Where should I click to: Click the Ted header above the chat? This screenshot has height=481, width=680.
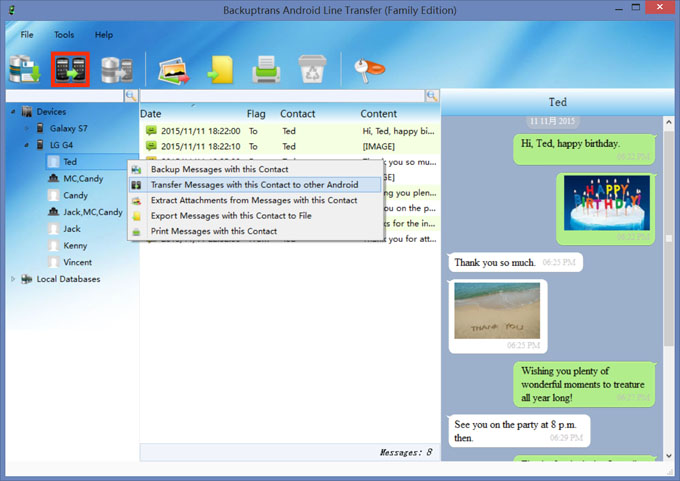557,102
